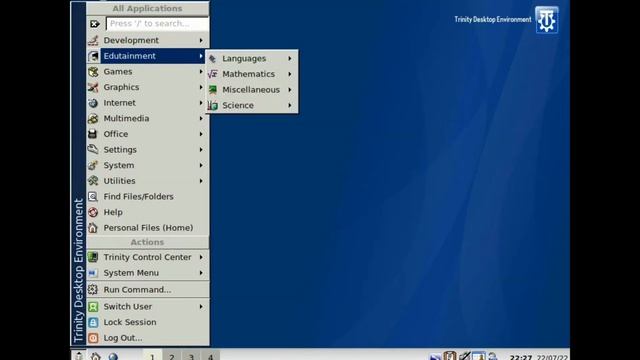Viewport: 640px width, 360px height.
Task: Expand the Graphics submenu arrow
Action: point(201,87)
